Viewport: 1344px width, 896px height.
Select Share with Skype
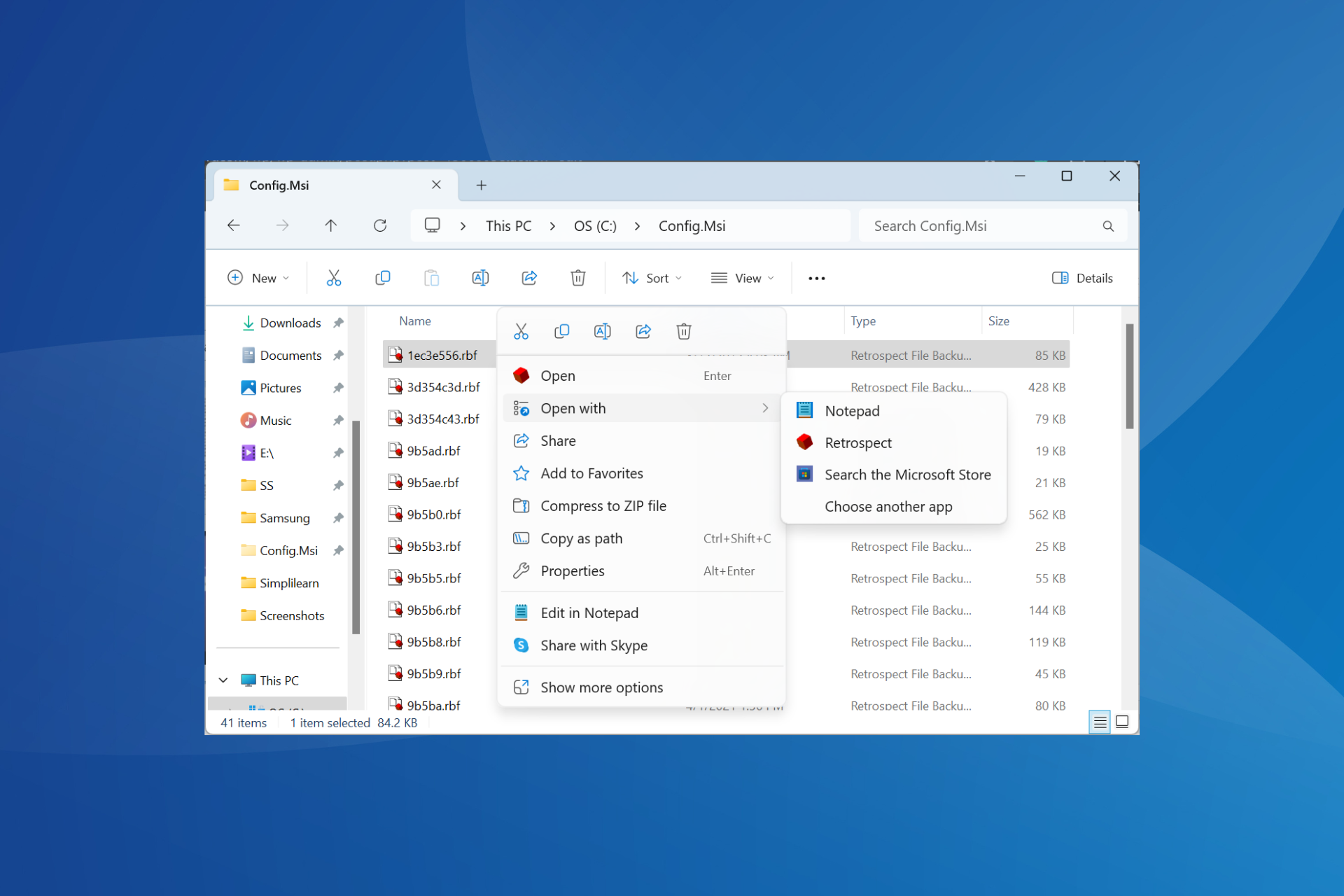coord(642,645)
